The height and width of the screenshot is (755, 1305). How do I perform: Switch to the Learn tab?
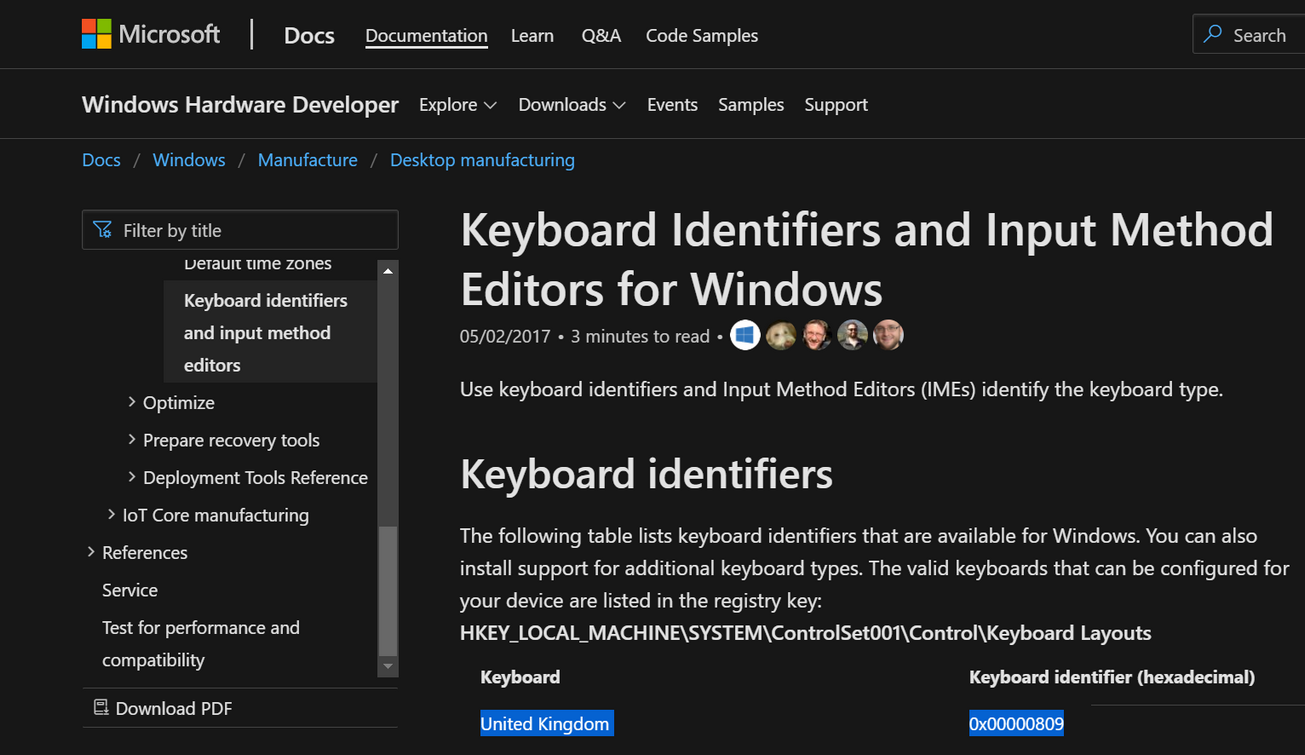pos(532,36)
